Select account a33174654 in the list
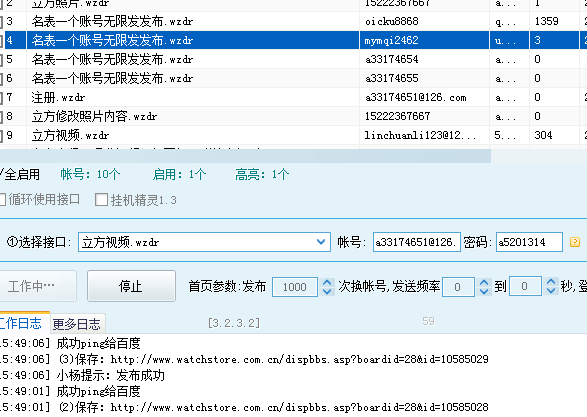The image size is (587, 417). tap(392, 59)
